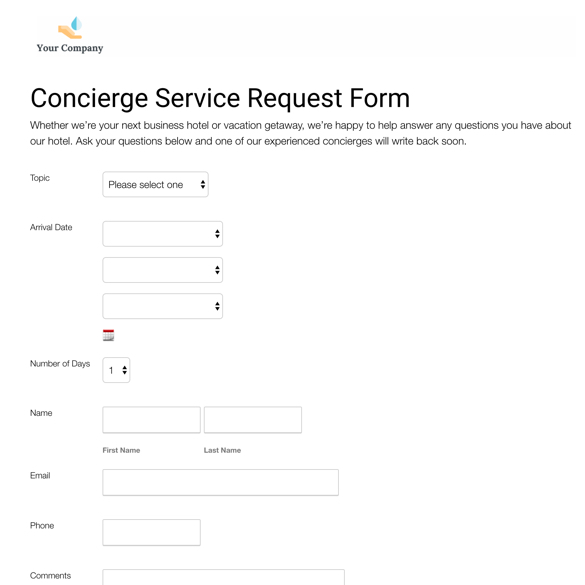Click the Phone field label
This screenshot has width=585, height=585.
pos(42,525)
